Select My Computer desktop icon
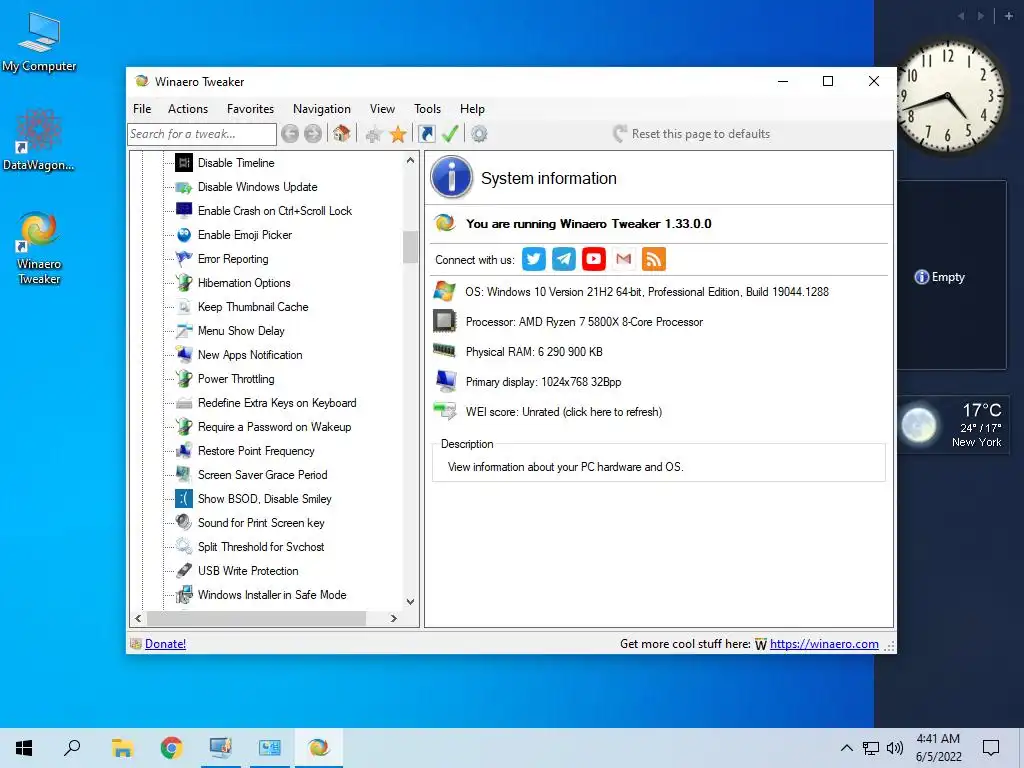This screenshot has width=1024, height=768. pos(39,42)
